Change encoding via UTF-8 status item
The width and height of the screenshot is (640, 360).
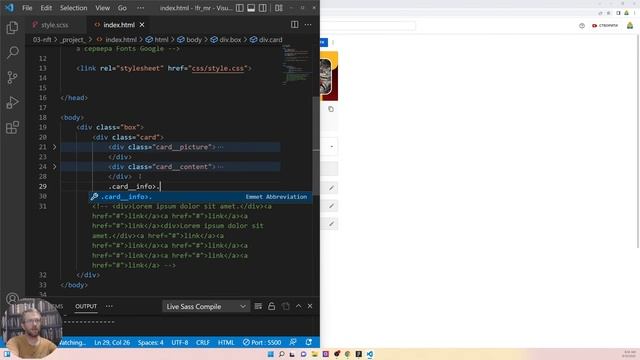(180, 342)
